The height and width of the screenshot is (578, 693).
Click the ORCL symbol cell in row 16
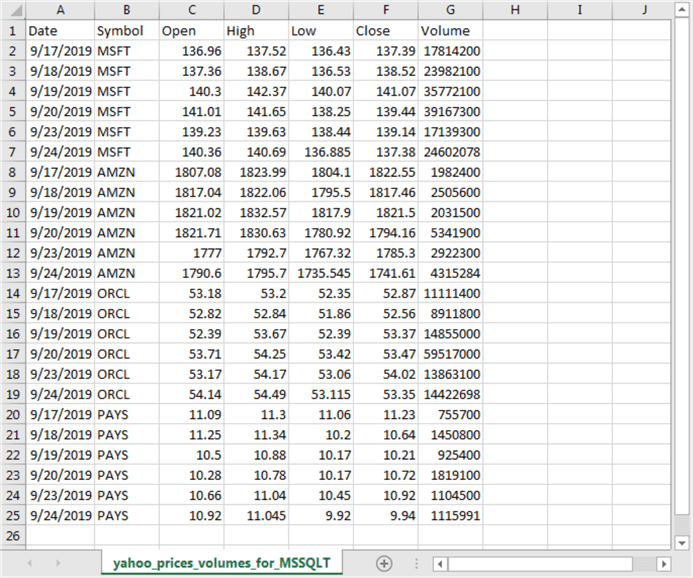[126, 334]
